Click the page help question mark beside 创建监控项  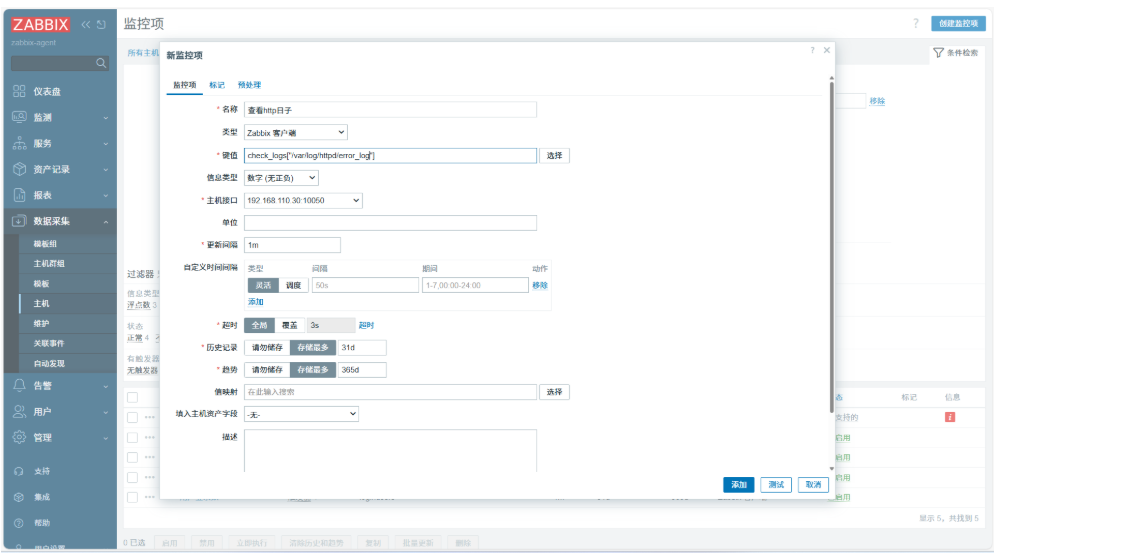point(916,23)
